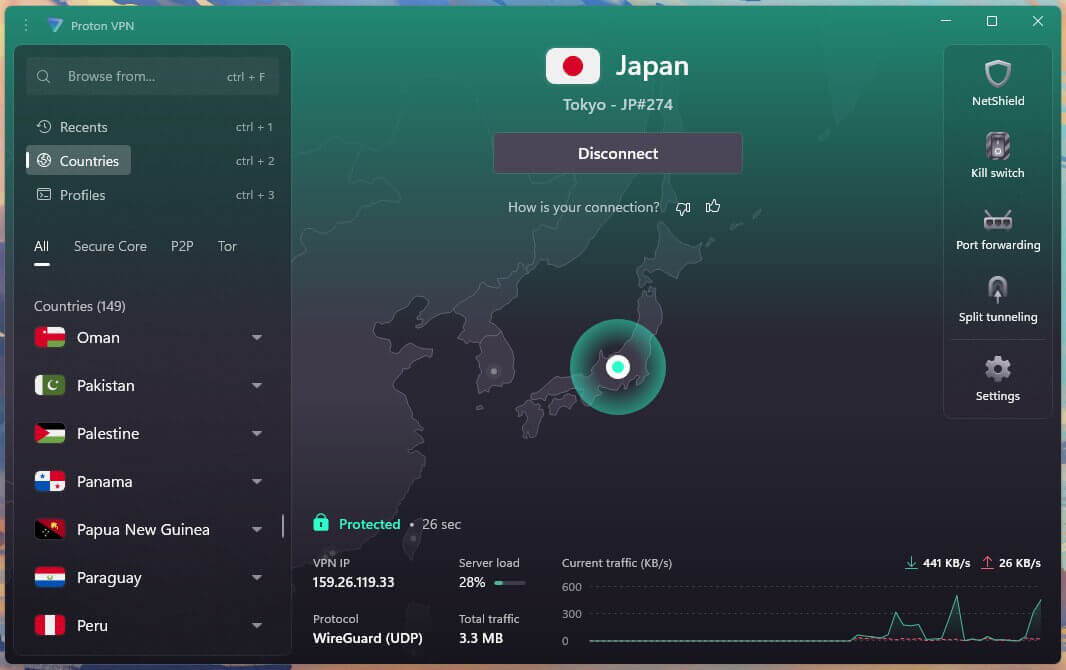The width and height of the screenshot is (1066, 670).
Task: Click the Oman flag icon
Action: 50,337
